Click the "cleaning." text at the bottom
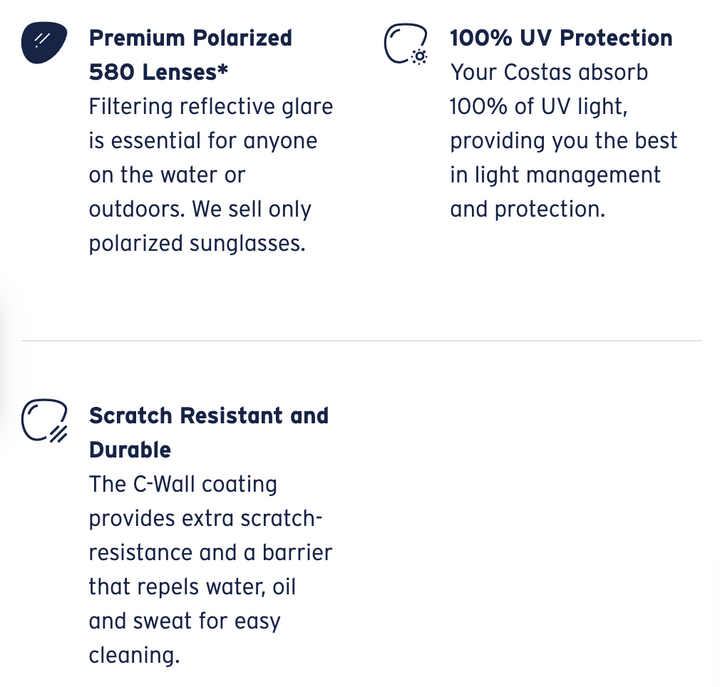720x687 pixels. pyautogui.click(x=134, y=655)
